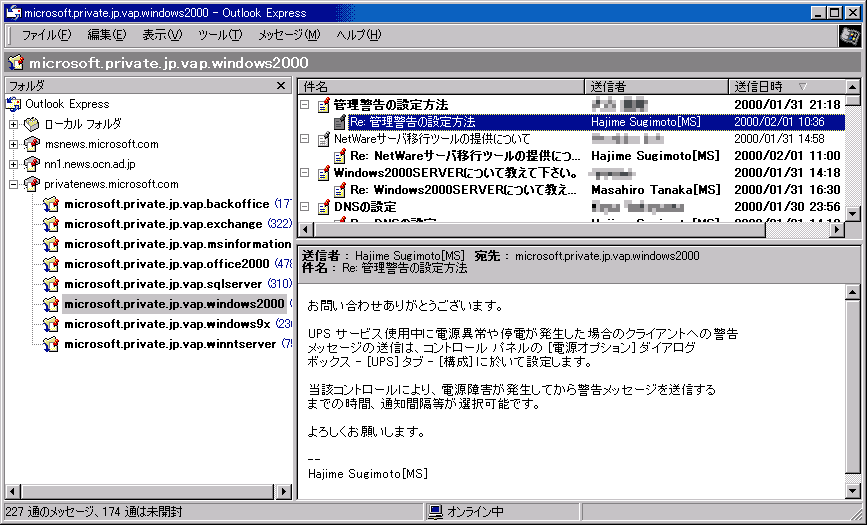This screenshot has height=525, width=867.
Task: Click the online status icon in status bar
Action: coord(435,512)
